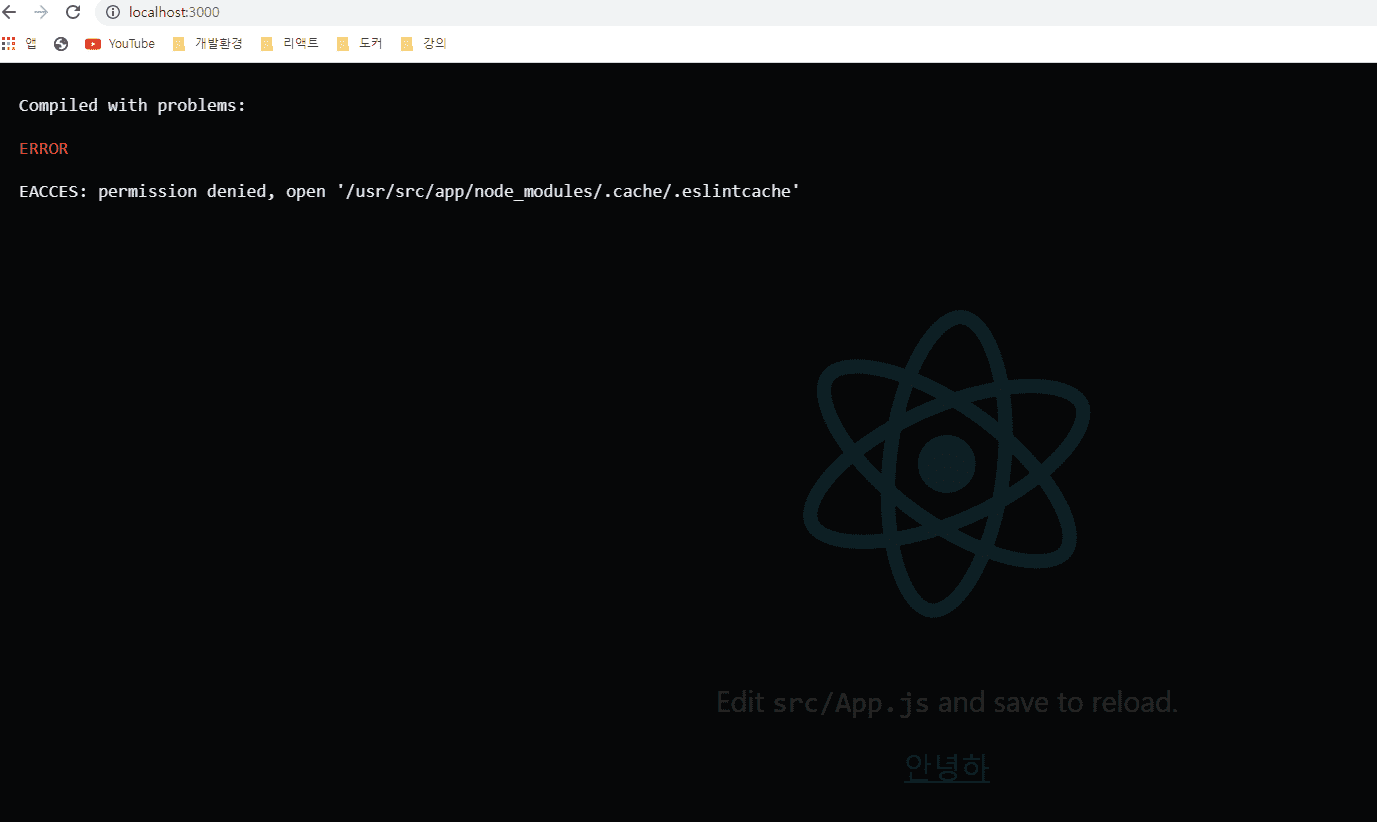The height and width of the screenshot is (822, 1377).
Task: Click the React atom logo
Action: click(946, 463)
